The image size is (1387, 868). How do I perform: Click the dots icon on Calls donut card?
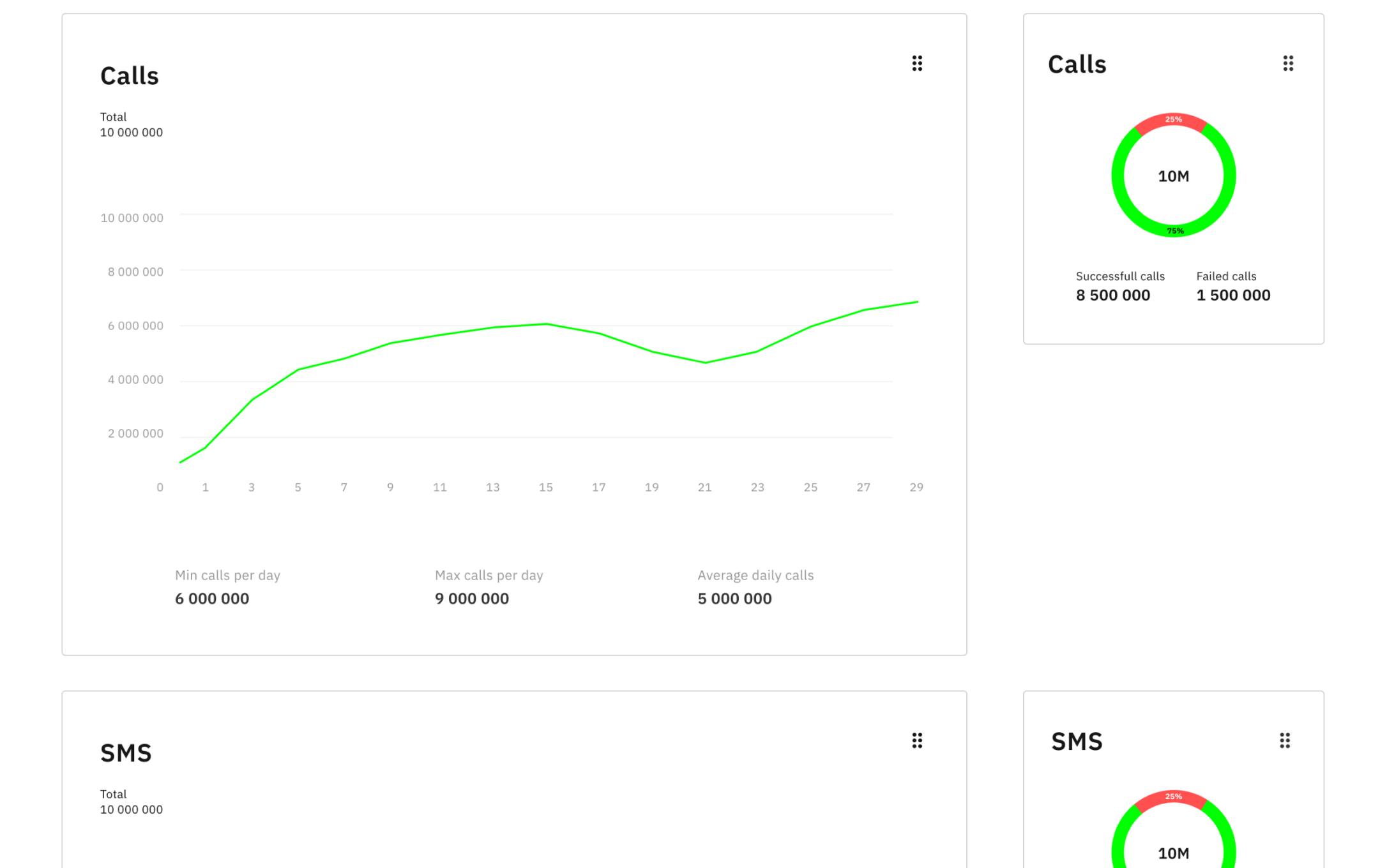coord(1288,63)
